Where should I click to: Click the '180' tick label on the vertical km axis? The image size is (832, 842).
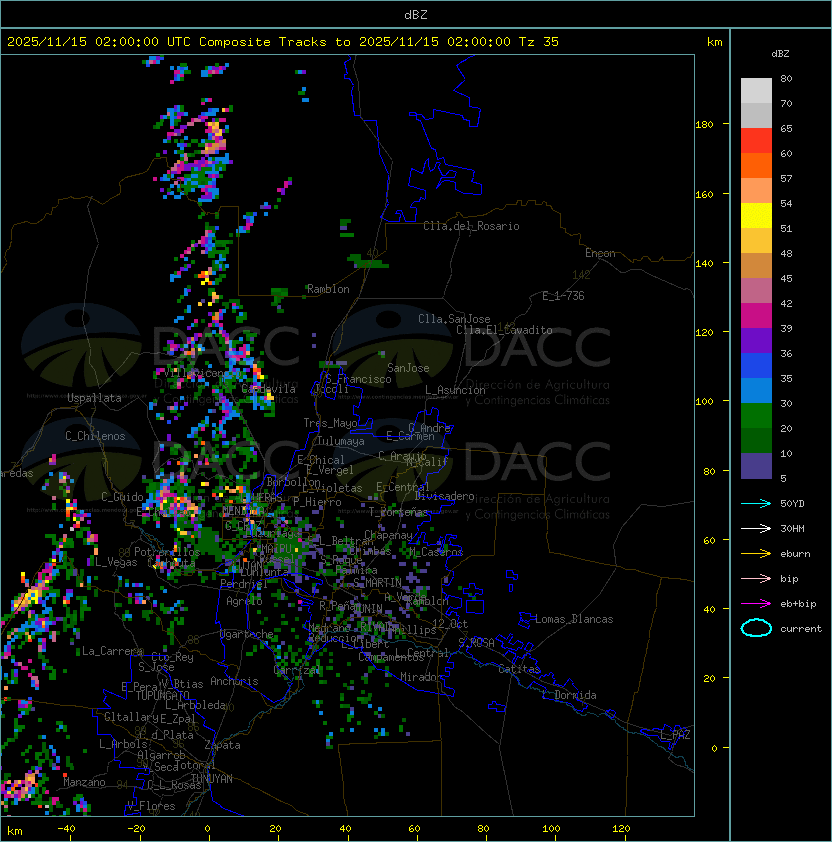click(x=704, y=125)
